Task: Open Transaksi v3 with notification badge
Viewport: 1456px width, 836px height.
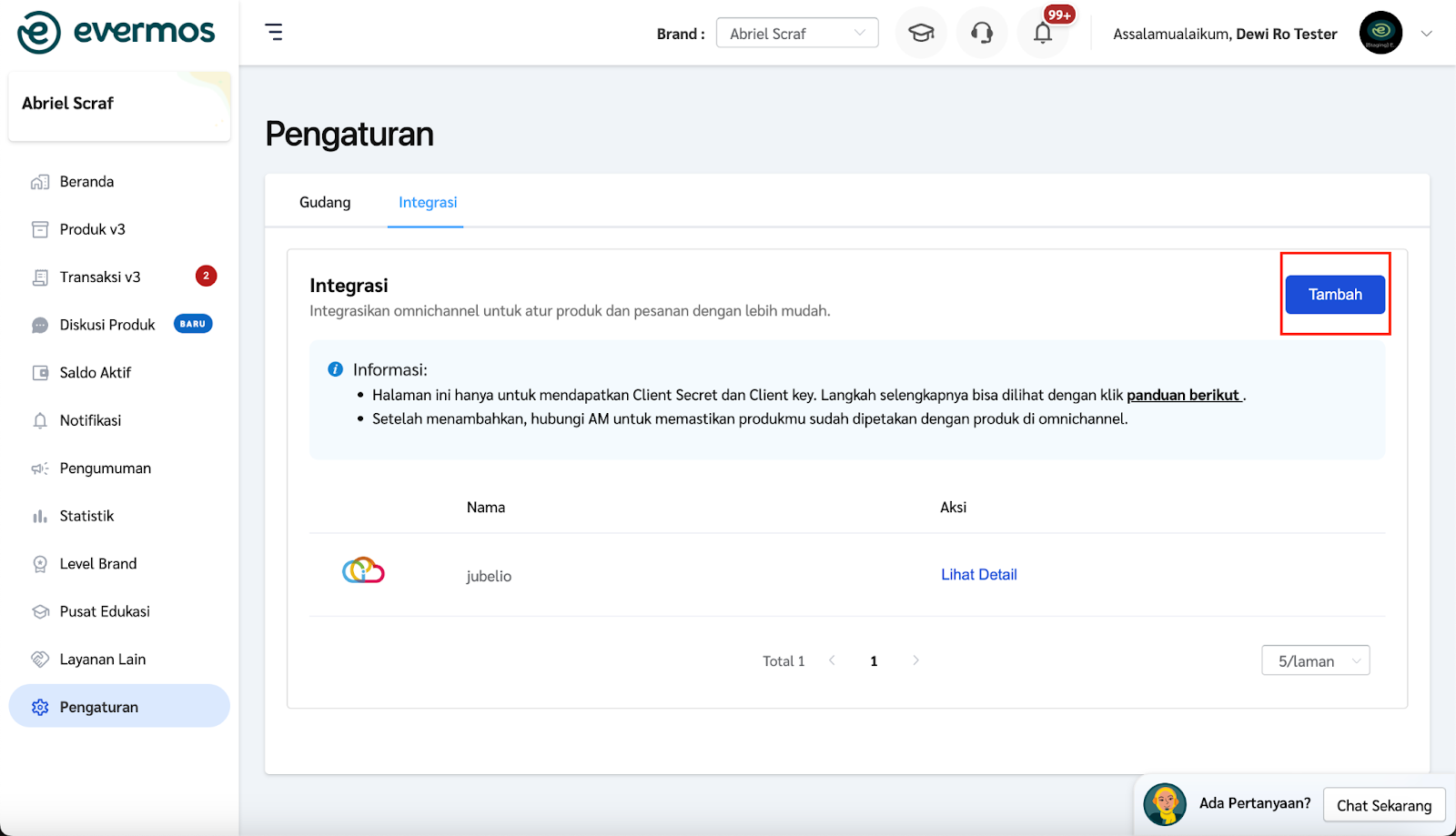Action: coord(40,277)
